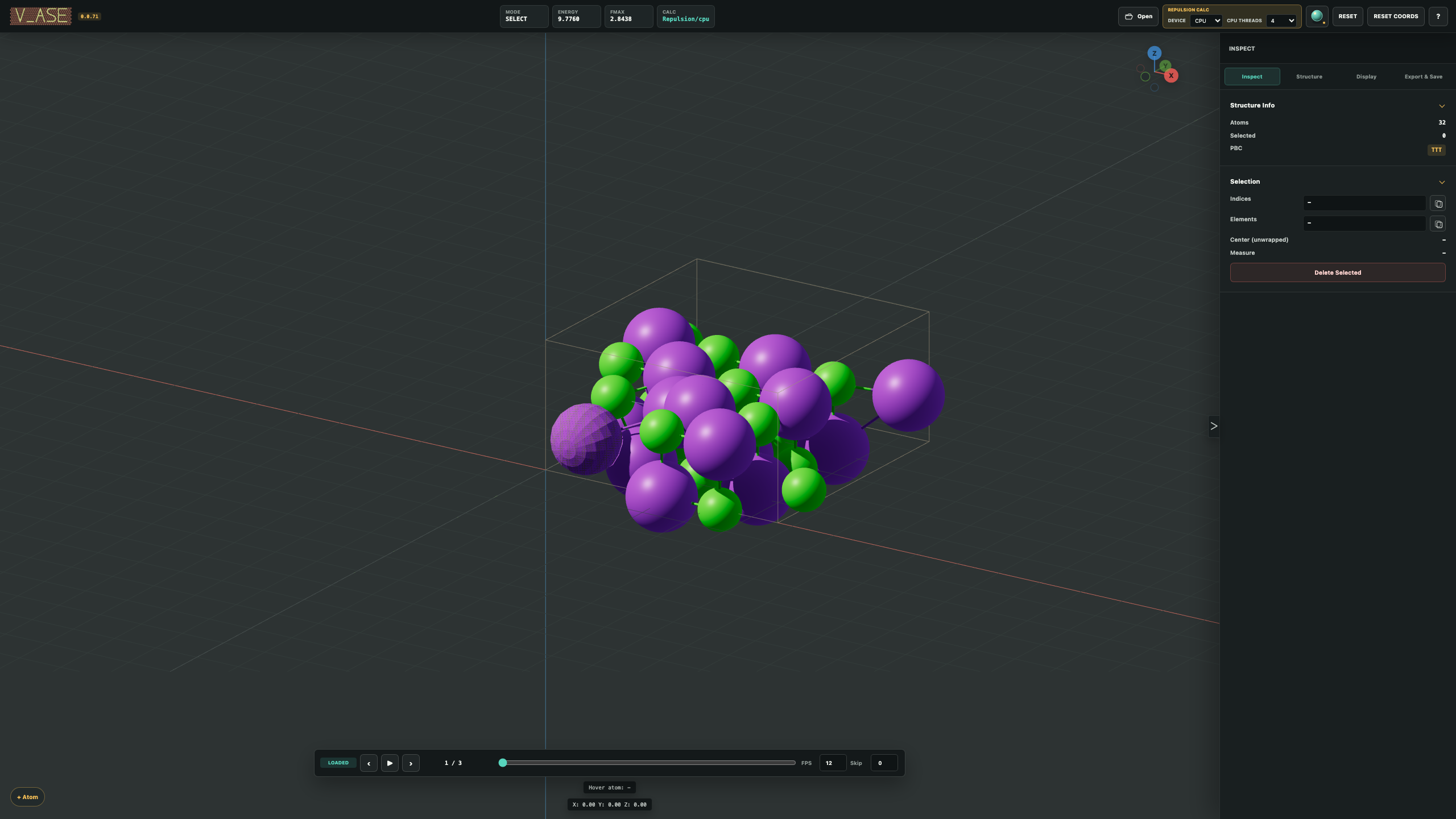Click the + Atom button
The height and width of the screenshot is (819, 1456).
(27, 797)
